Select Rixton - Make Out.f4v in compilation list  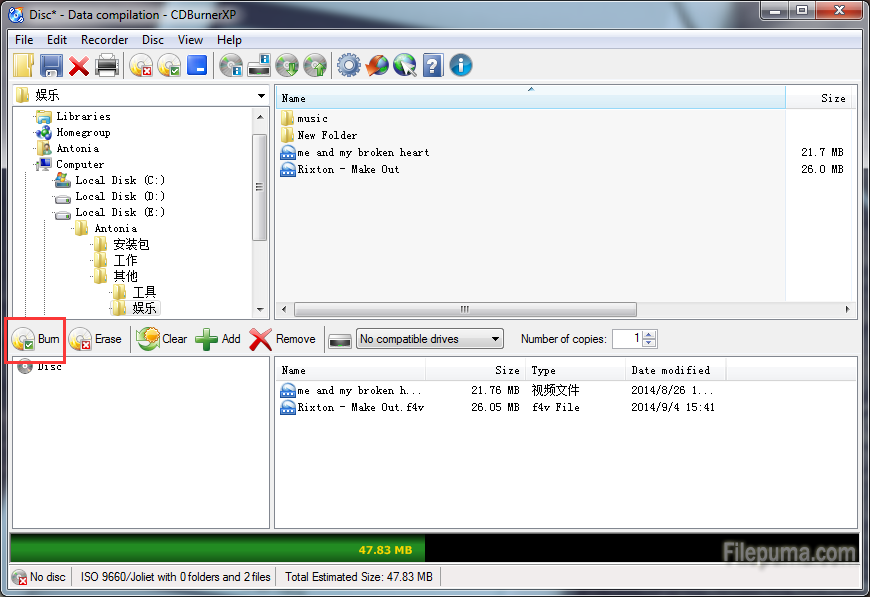(360, 408)
